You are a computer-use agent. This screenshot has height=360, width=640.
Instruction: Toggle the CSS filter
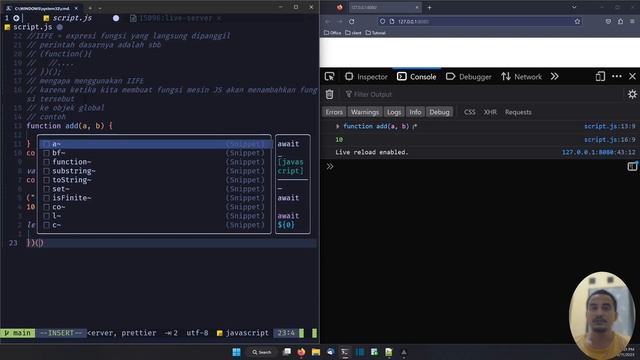pos(469,112)
